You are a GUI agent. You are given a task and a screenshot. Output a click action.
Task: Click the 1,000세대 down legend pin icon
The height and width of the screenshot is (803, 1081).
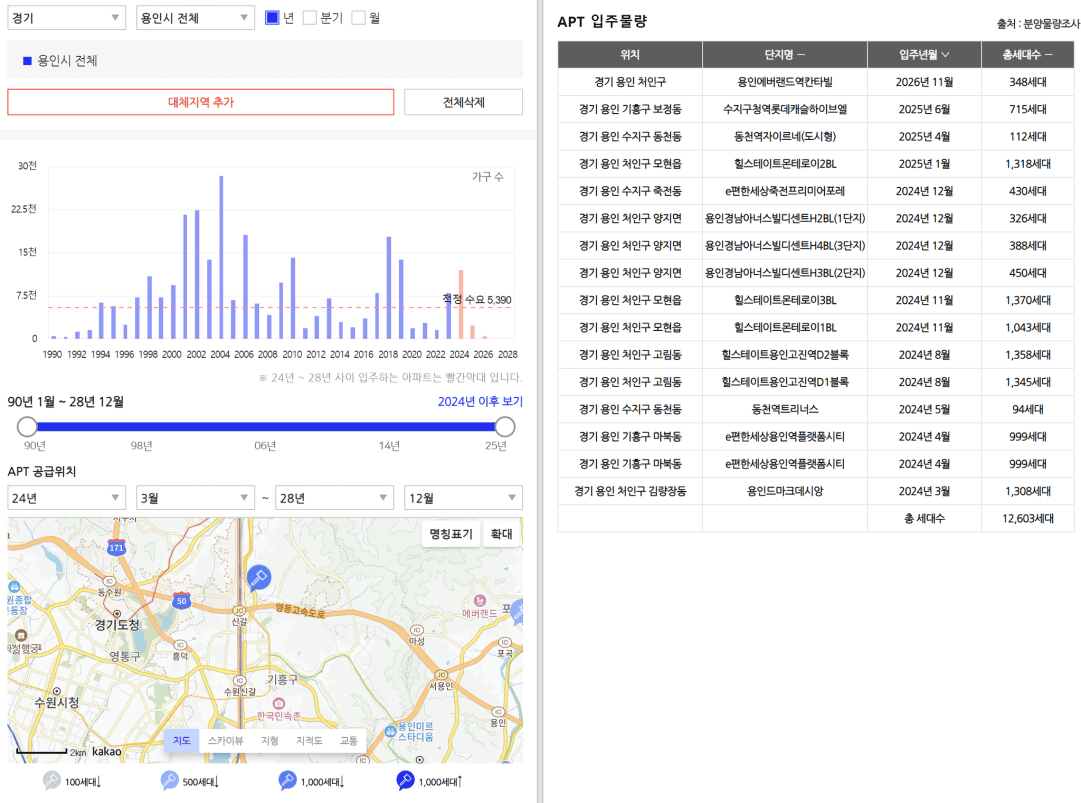point(287,780)
